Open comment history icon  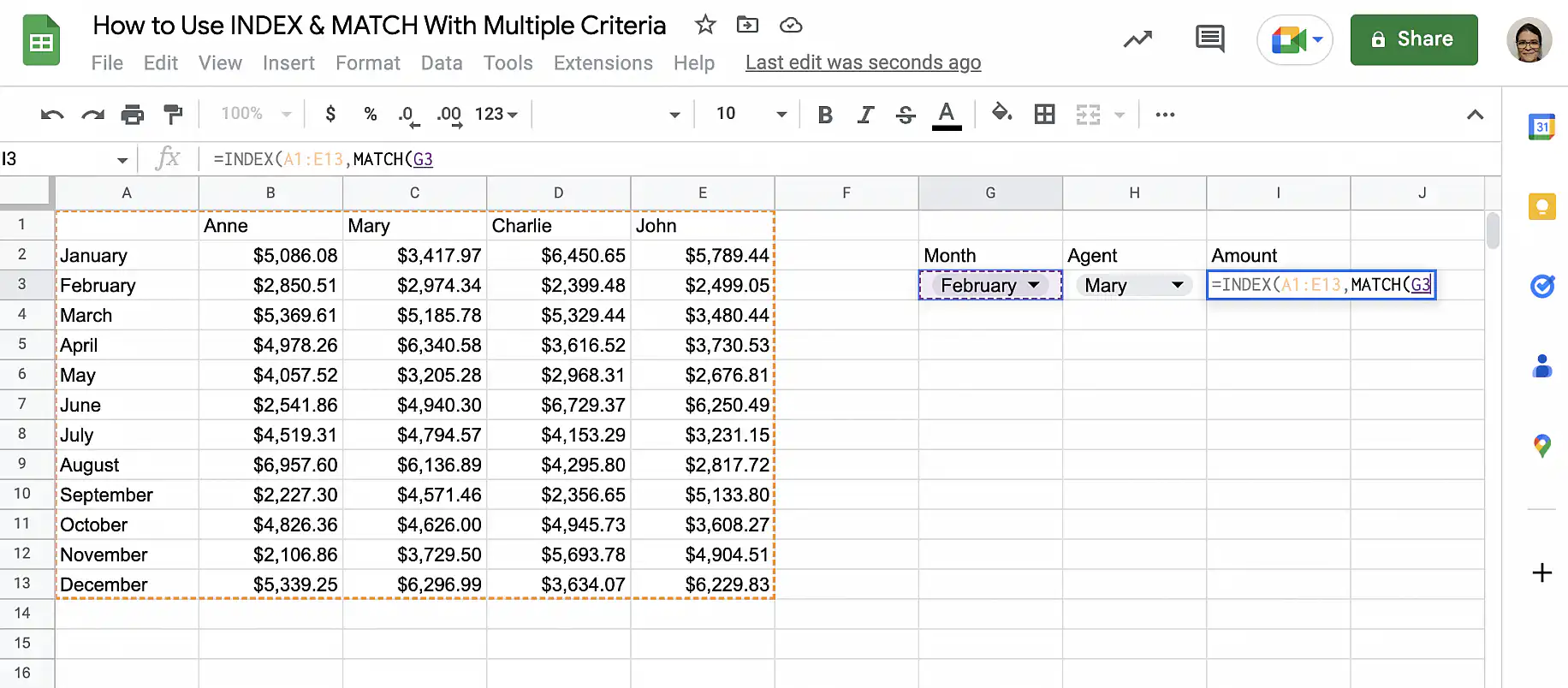coord(1209,39)
